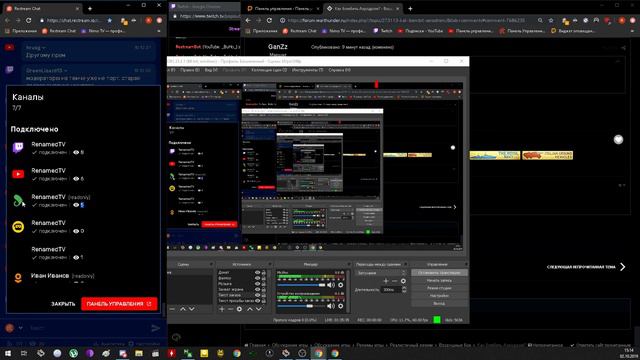
Task: Open transition properties gear icon
Action: tap(403, 281)
